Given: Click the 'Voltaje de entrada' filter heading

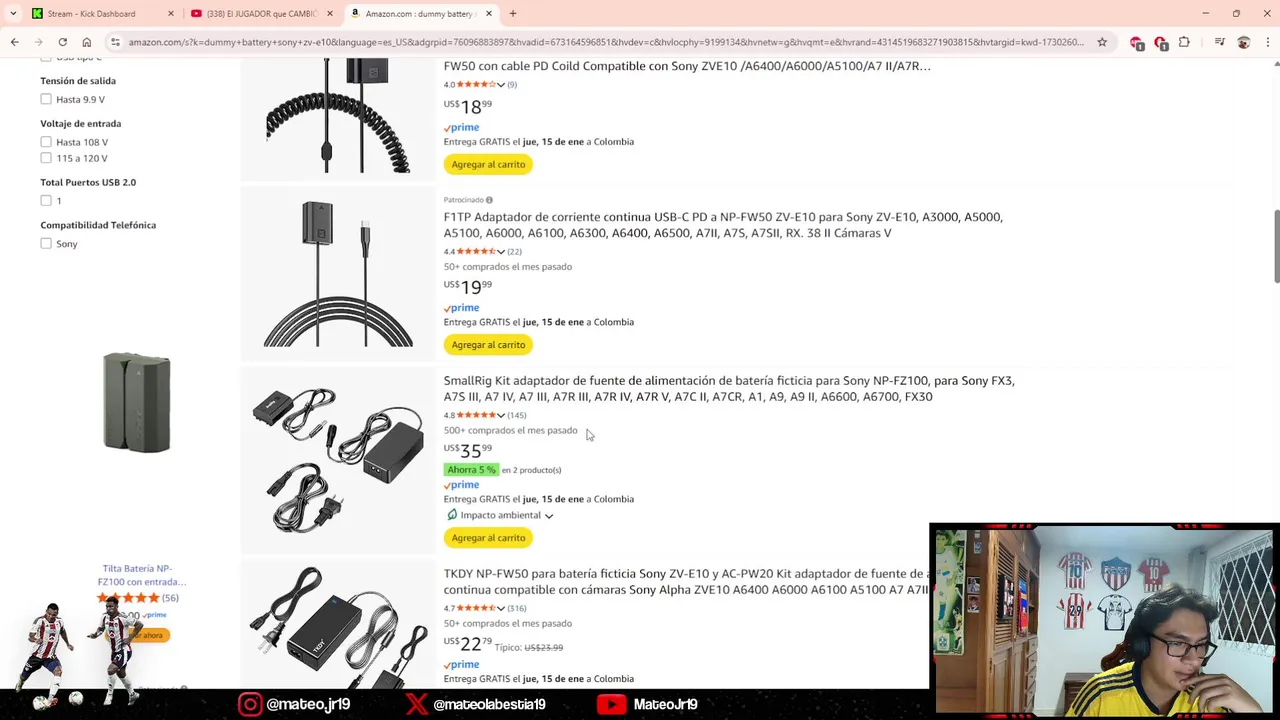Looking at the screenshot, I should 81,124.
